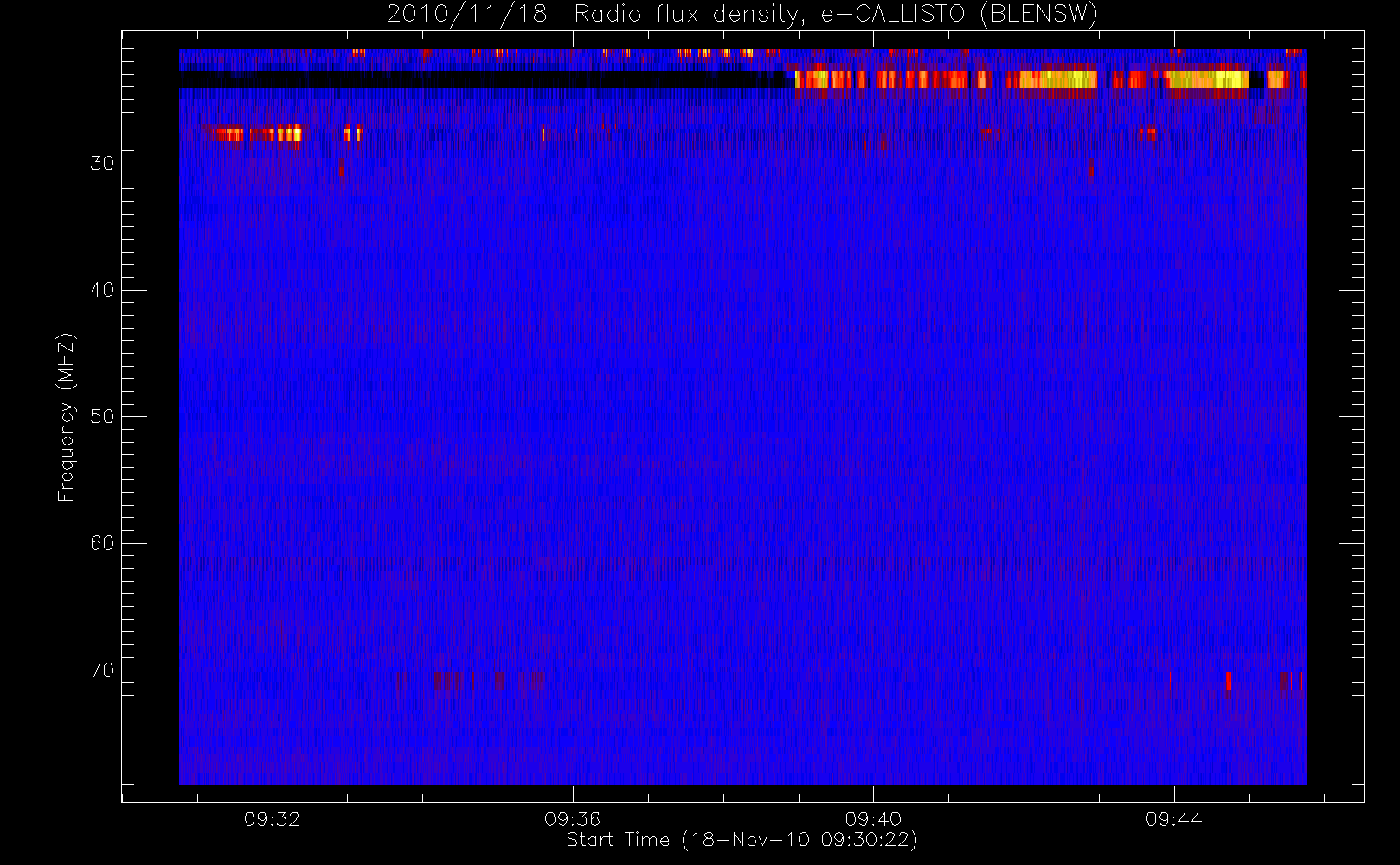Click the red-yellow burst near 09:32
Viewport: 1400px width, 865px height.
tap(256, 134)
